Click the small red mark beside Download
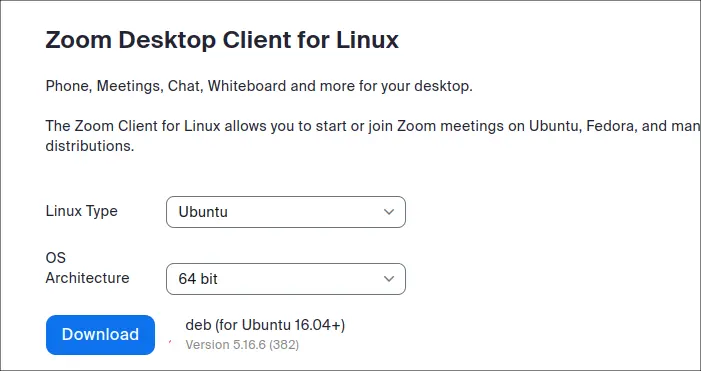The height and width of the screenshot is (371, 701). click(x=170, y=342)
